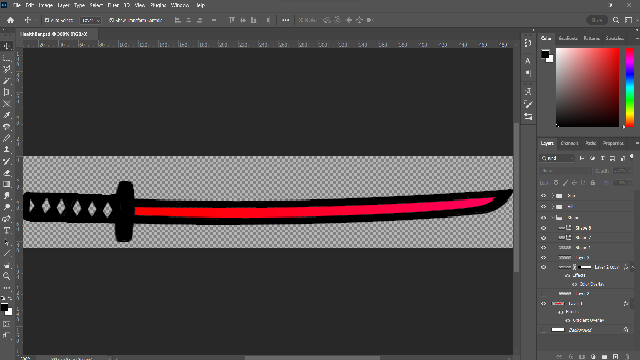Image resolution: width=640 pixels, height=360 pixels.
Task: Click the Home icon in options bar
Action: pos(11,20)
